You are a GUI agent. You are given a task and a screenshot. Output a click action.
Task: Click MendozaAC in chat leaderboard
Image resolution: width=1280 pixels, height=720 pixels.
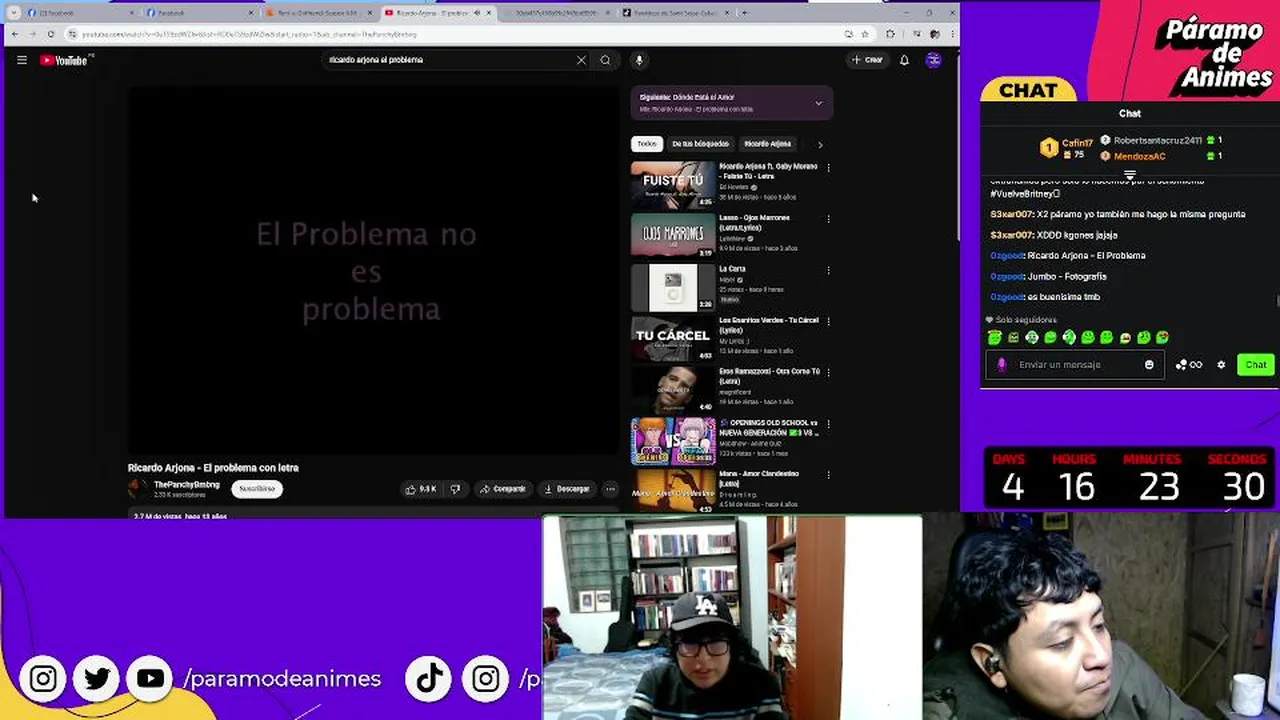(x=1139, y=156)
